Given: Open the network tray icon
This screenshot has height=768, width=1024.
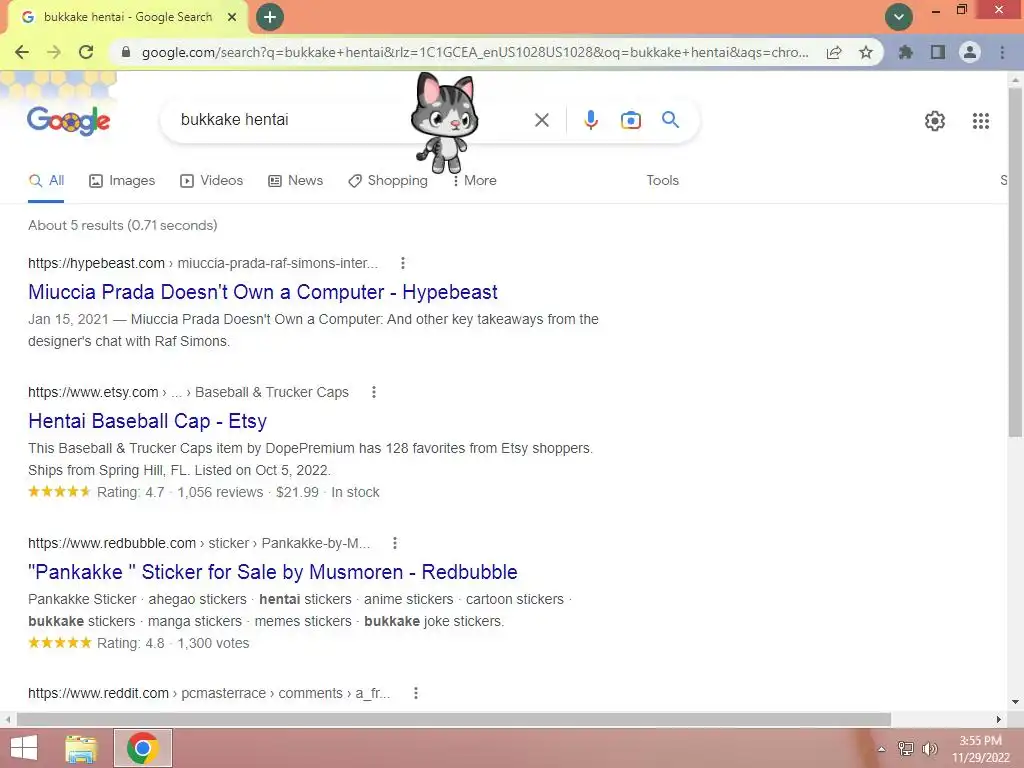Looking at the screenshot, I should [906, 749].
